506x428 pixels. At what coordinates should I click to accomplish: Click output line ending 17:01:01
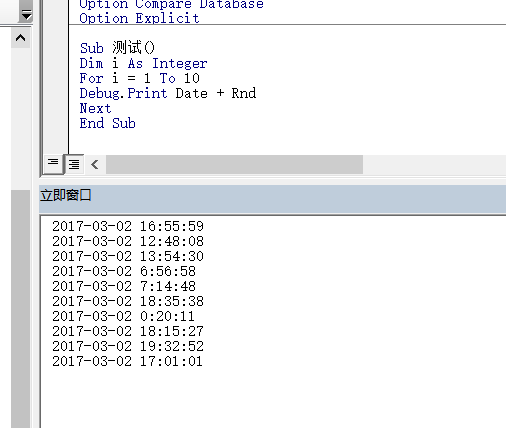point(127,361)
